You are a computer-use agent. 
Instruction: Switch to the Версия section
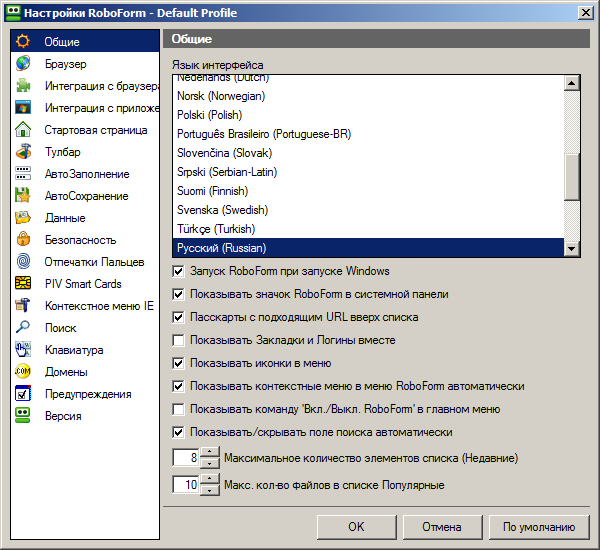tap(62, 416)
